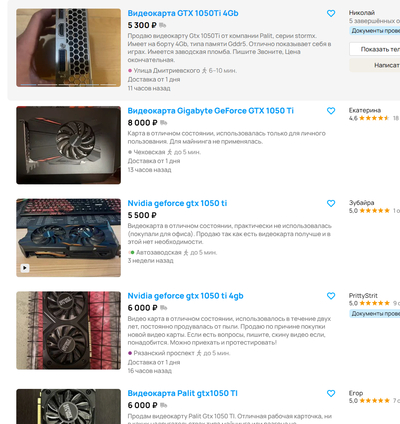400x424 pixels.
Task: Open seller Екатерина profile
Action: tap(365, 110)
